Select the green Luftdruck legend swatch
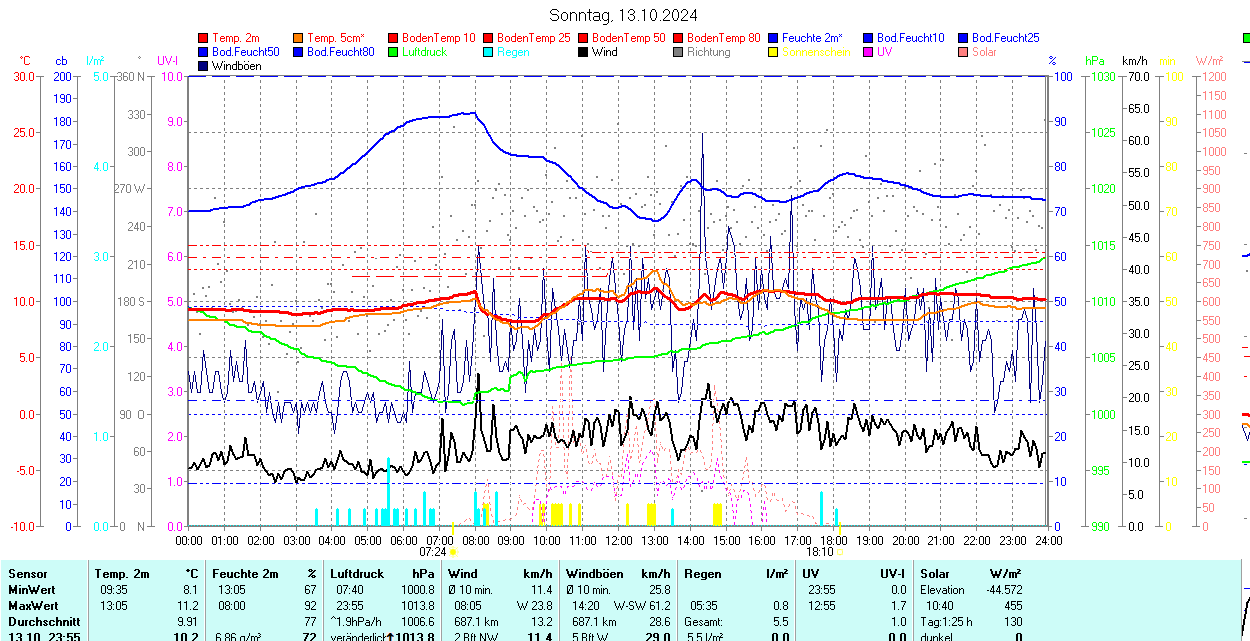The image size is (1250, 641). pos(394,52)
